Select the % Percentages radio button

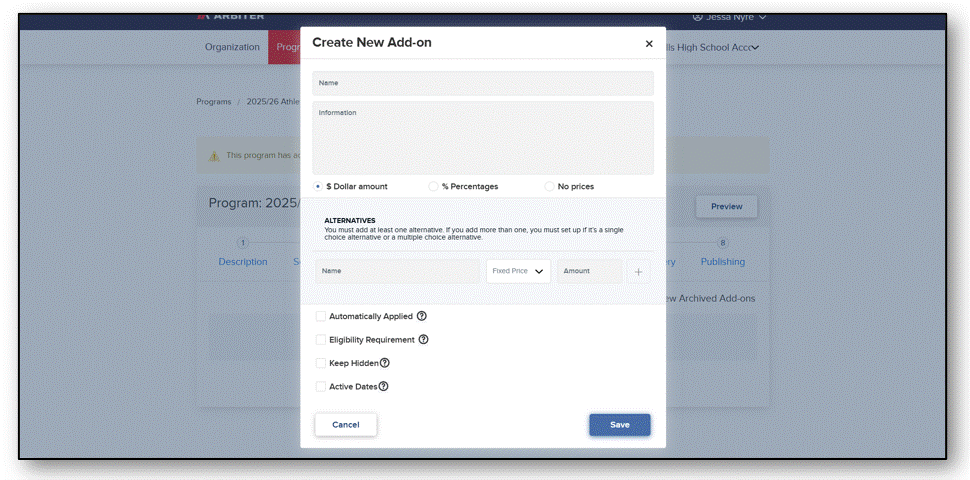click(x=433, y=186)
